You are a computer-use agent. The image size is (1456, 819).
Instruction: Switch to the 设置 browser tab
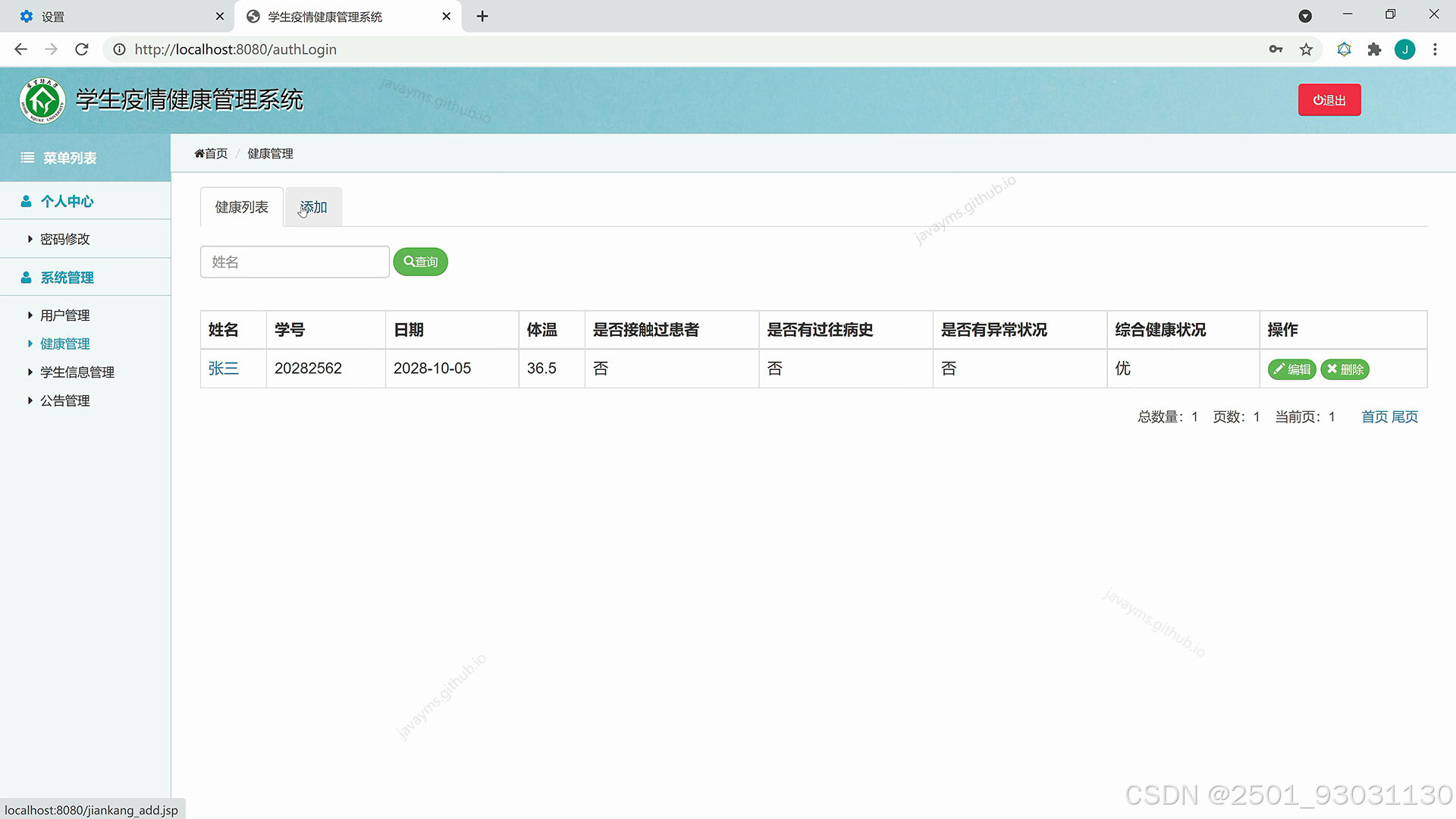click(118, 16)
